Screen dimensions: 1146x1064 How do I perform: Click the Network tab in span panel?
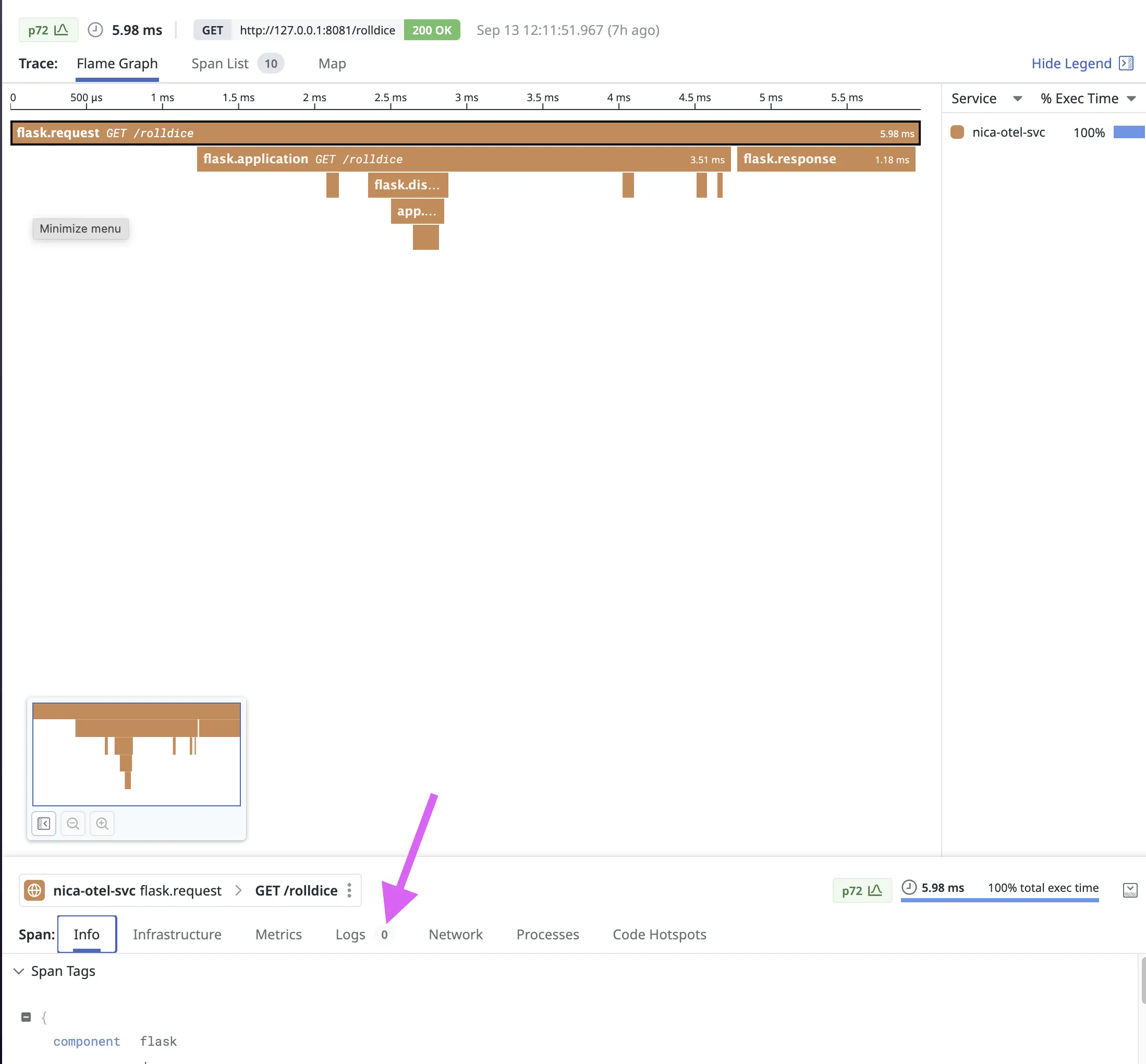[455, 933]
